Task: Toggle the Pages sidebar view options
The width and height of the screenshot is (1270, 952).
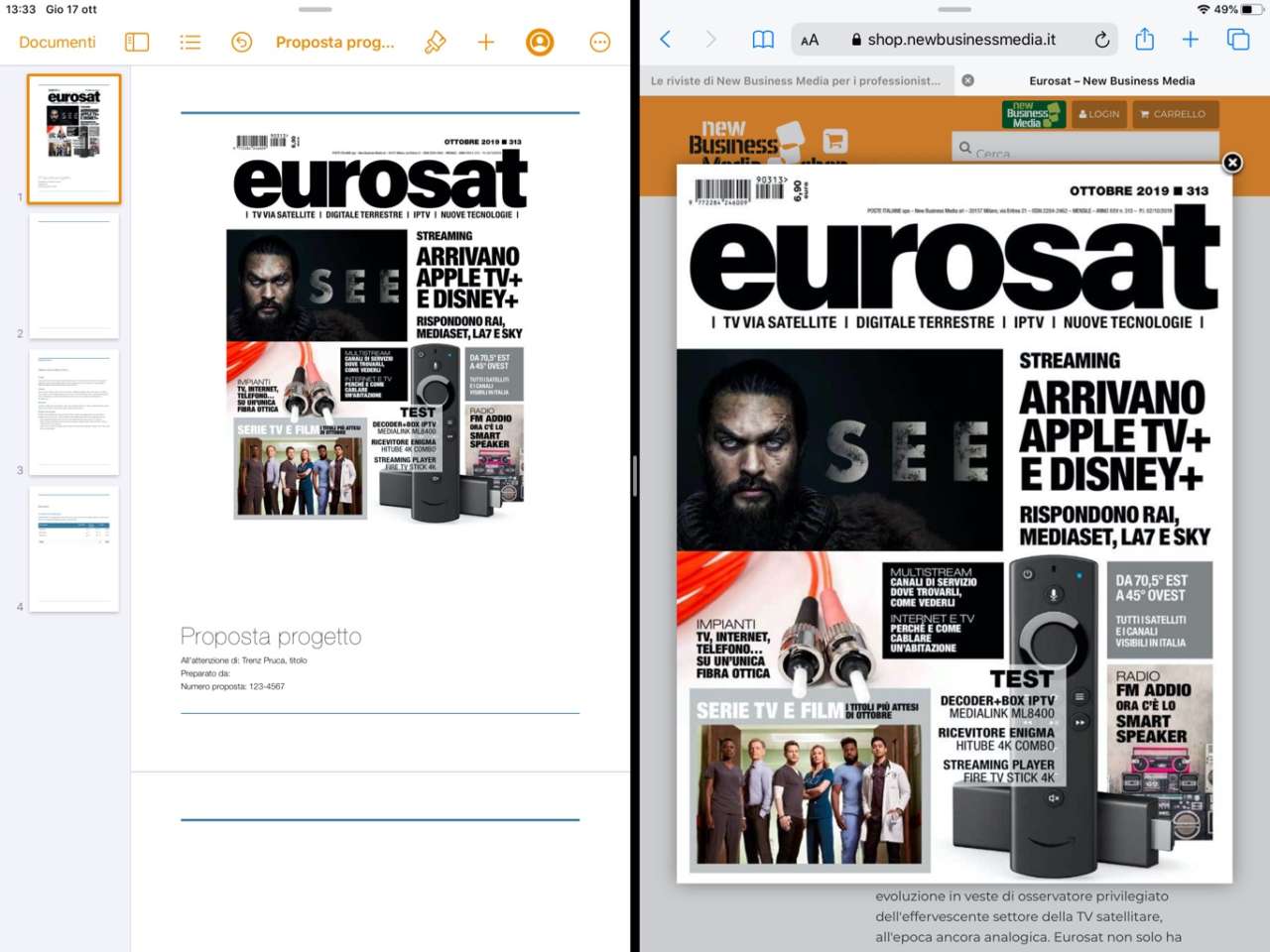Action: (137, 42)
